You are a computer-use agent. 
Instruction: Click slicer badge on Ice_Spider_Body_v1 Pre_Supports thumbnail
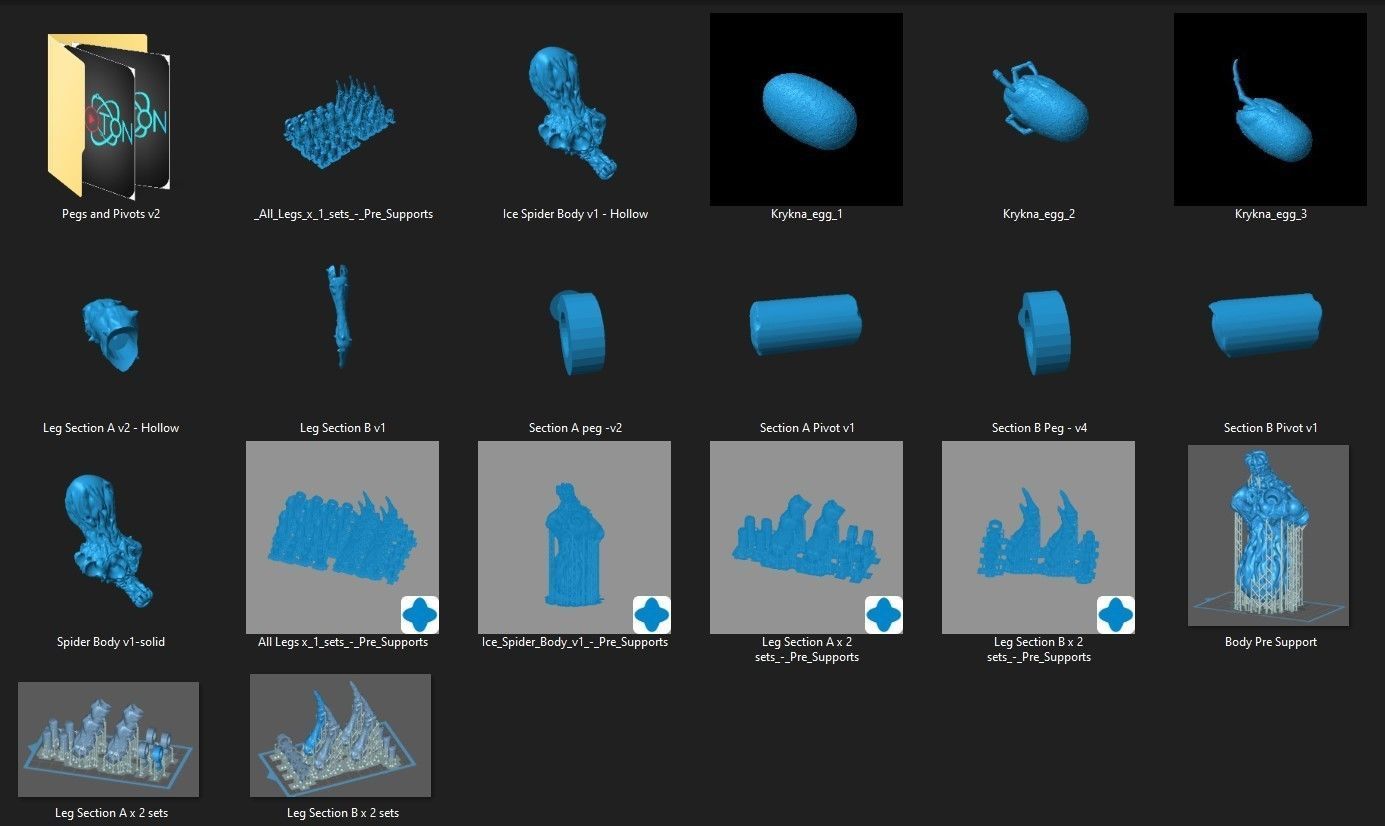point(652,615)
